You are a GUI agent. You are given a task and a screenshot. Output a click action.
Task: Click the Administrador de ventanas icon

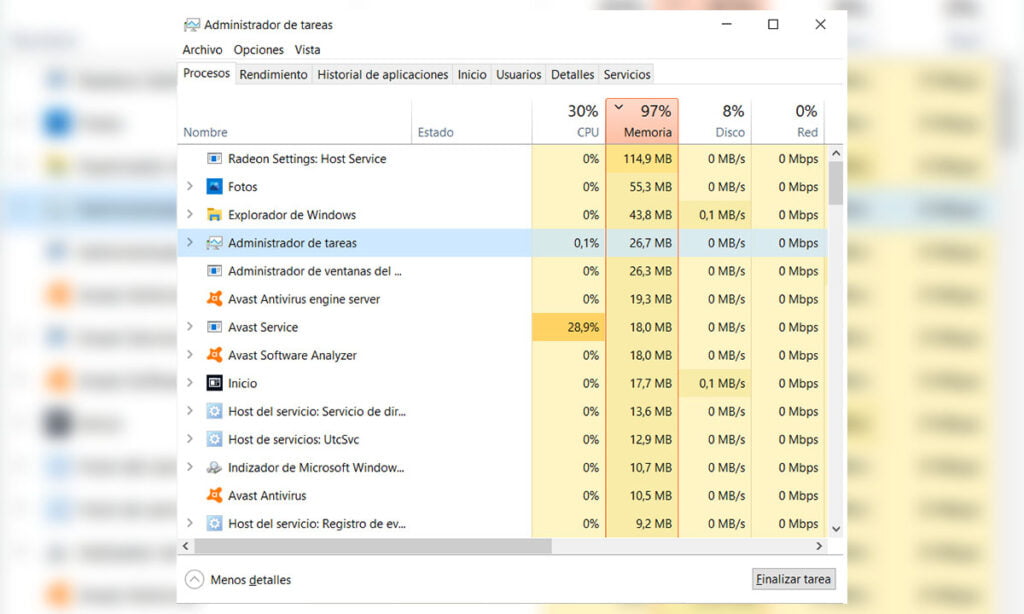pyautogui.click(x=214, y=271)
